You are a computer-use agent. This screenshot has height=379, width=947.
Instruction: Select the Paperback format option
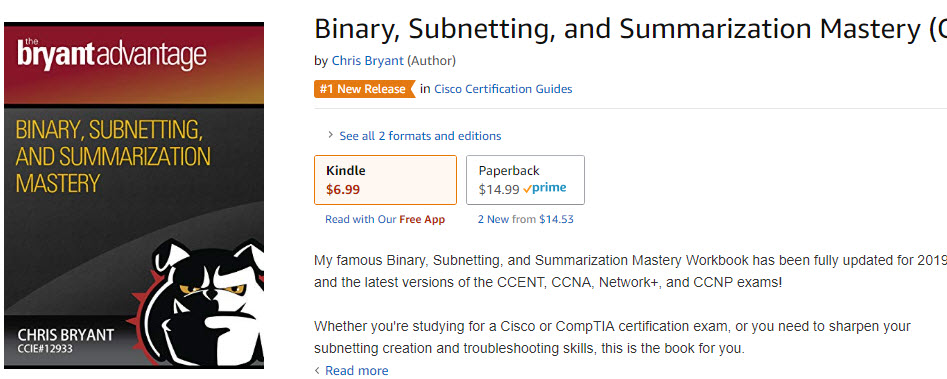[x=525, y=180]
